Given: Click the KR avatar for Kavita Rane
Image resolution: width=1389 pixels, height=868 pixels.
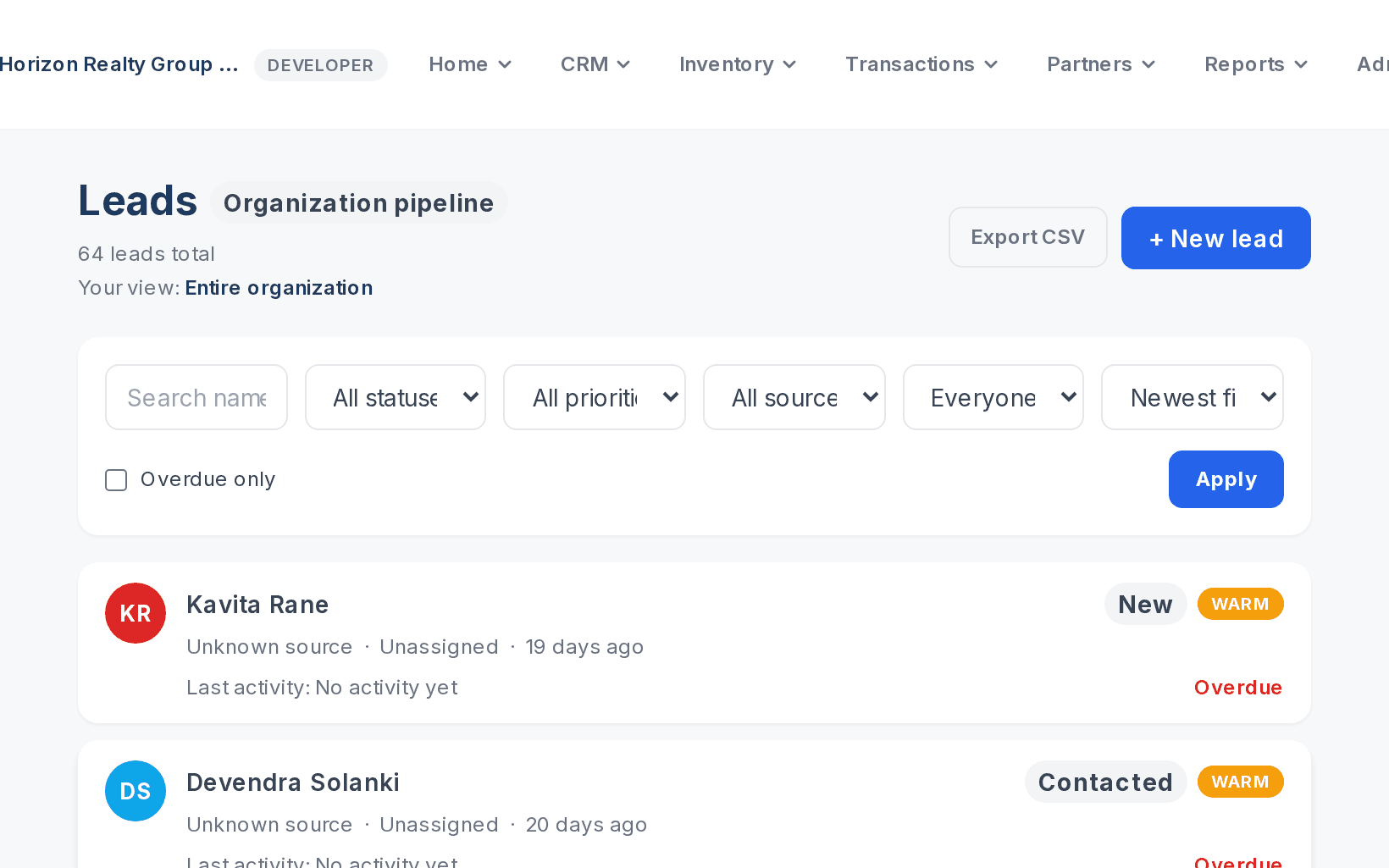Looking at the screenshot, I should click(x=136, y=613).
